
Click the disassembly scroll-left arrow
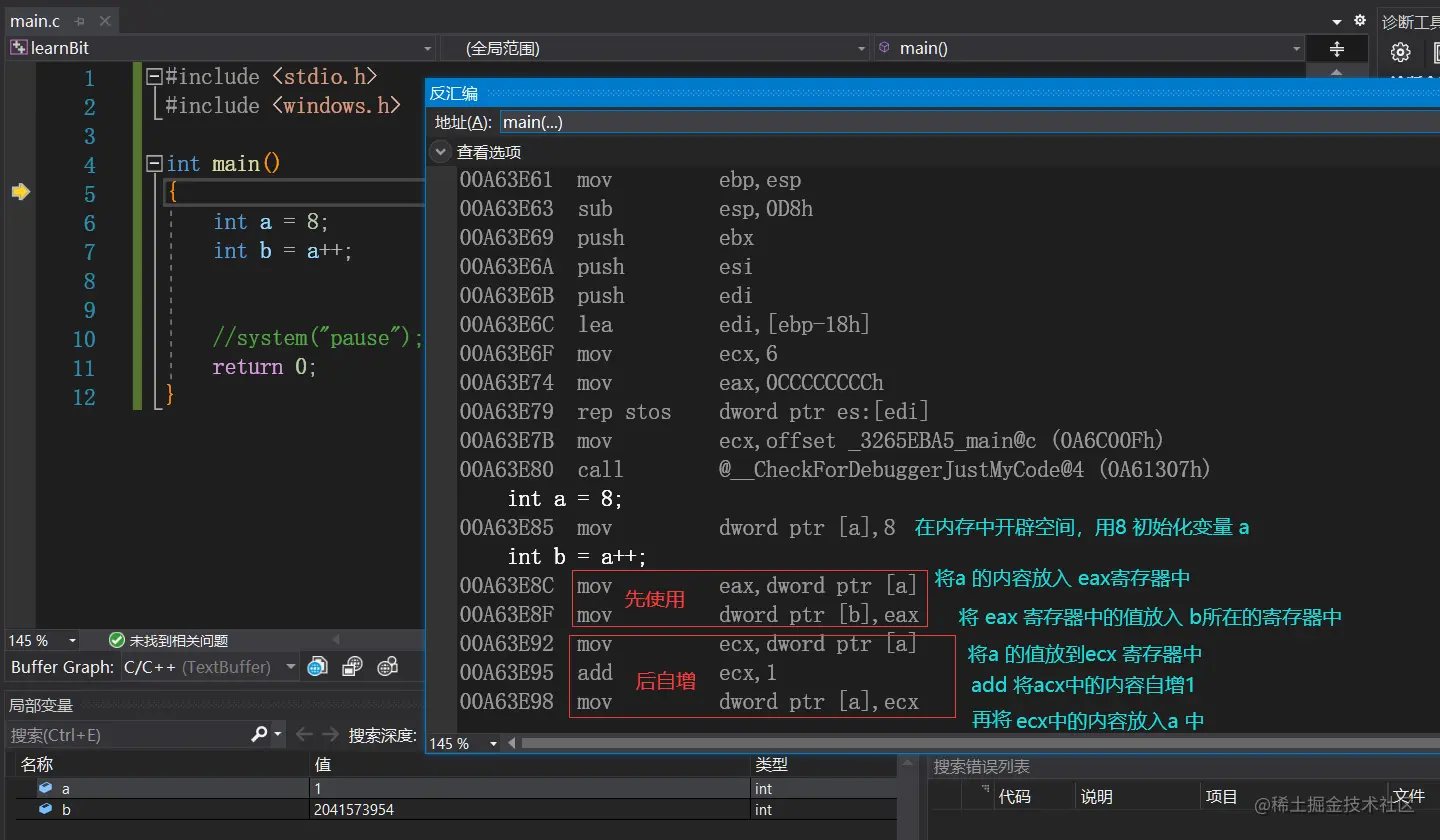click(512, 743)
